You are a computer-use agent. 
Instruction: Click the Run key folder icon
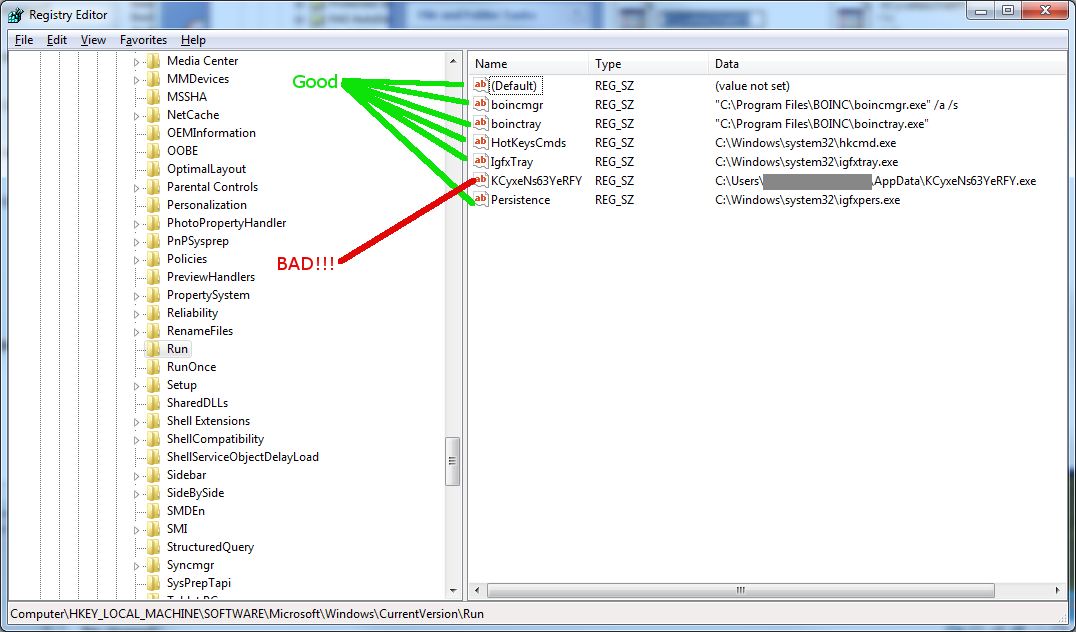(x=153, y=349)
